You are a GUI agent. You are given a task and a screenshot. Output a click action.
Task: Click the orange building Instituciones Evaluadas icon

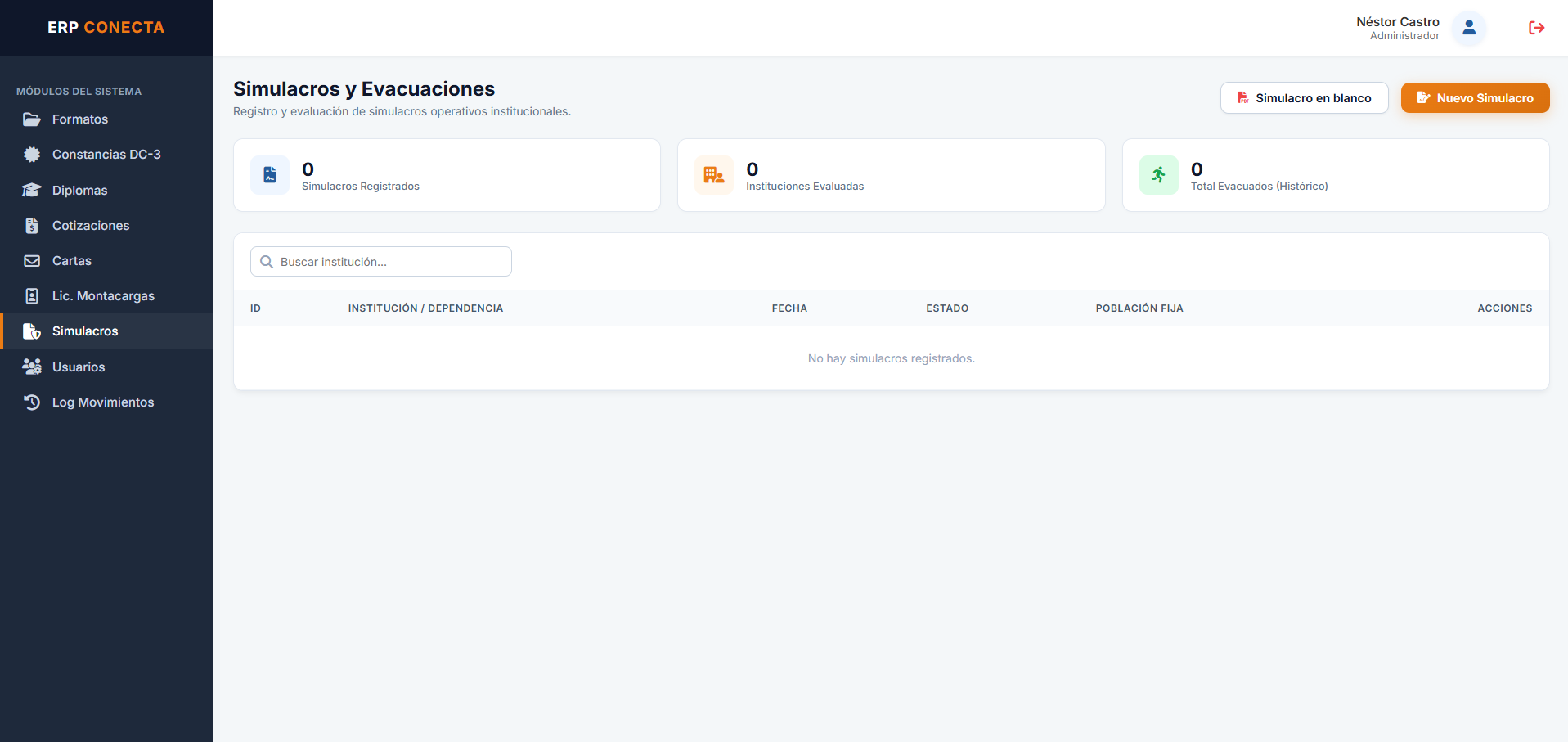click(714, 175)
